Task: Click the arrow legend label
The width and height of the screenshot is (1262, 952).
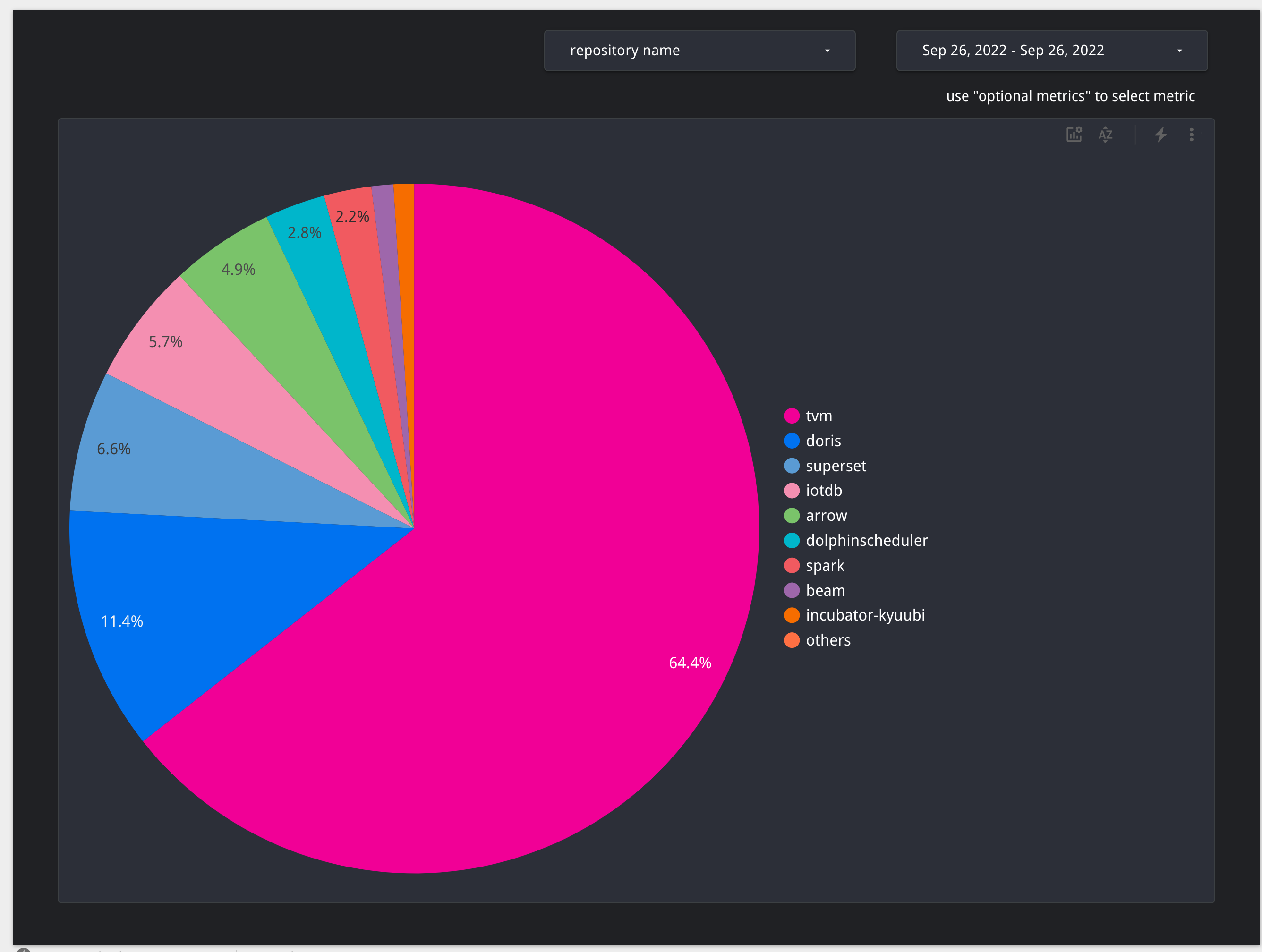Action: 826,515
